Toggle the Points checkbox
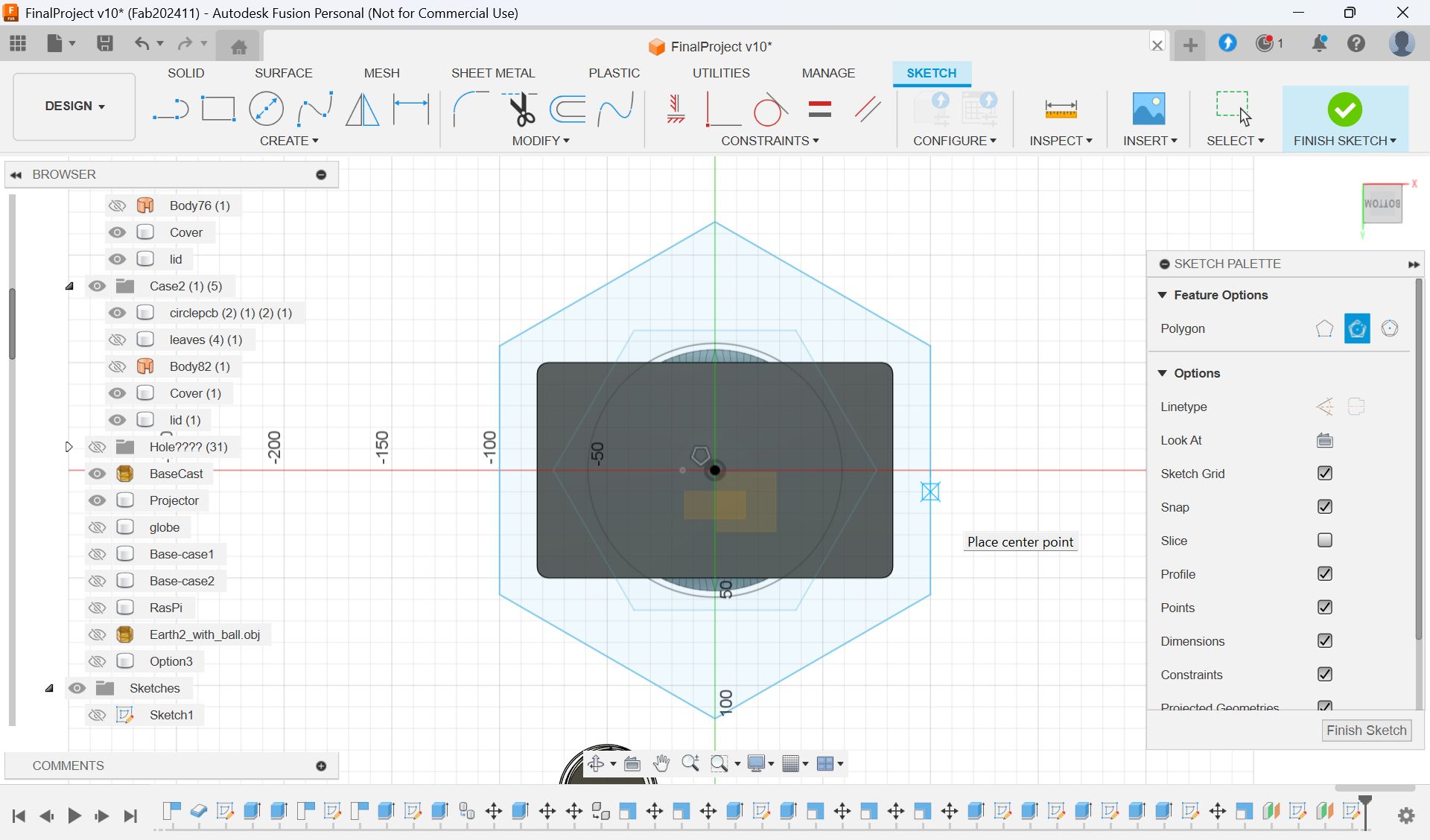 1324,608
